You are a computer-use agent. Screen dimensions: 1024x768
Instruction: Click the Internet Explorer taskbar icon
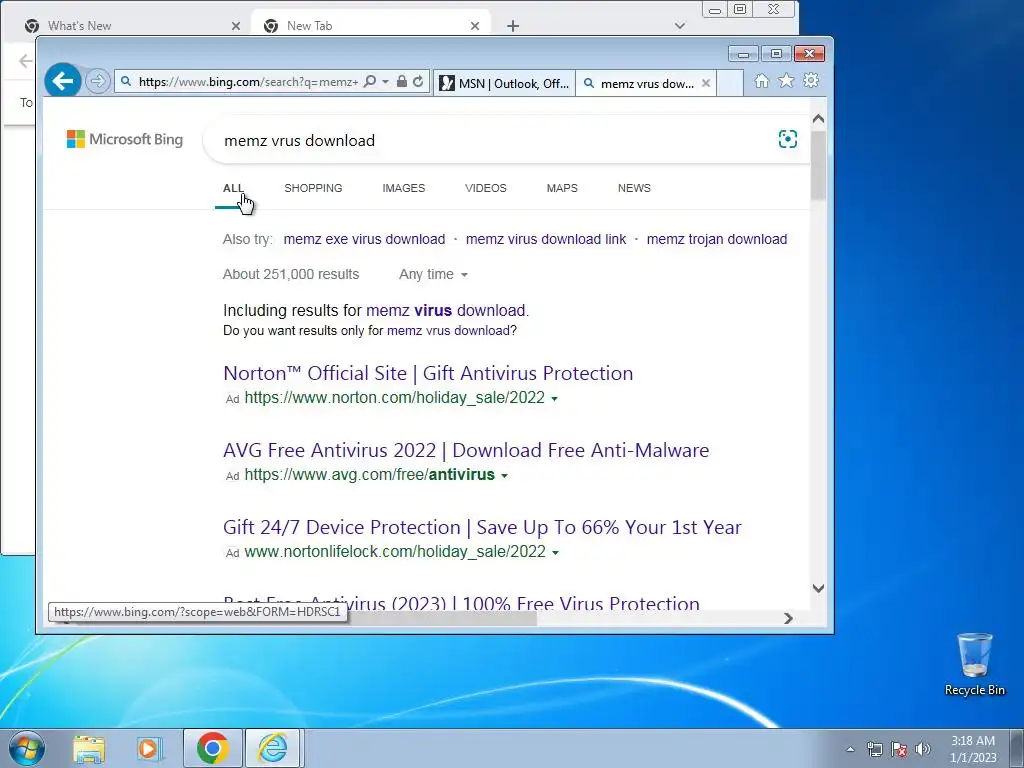tap(272, 748)
